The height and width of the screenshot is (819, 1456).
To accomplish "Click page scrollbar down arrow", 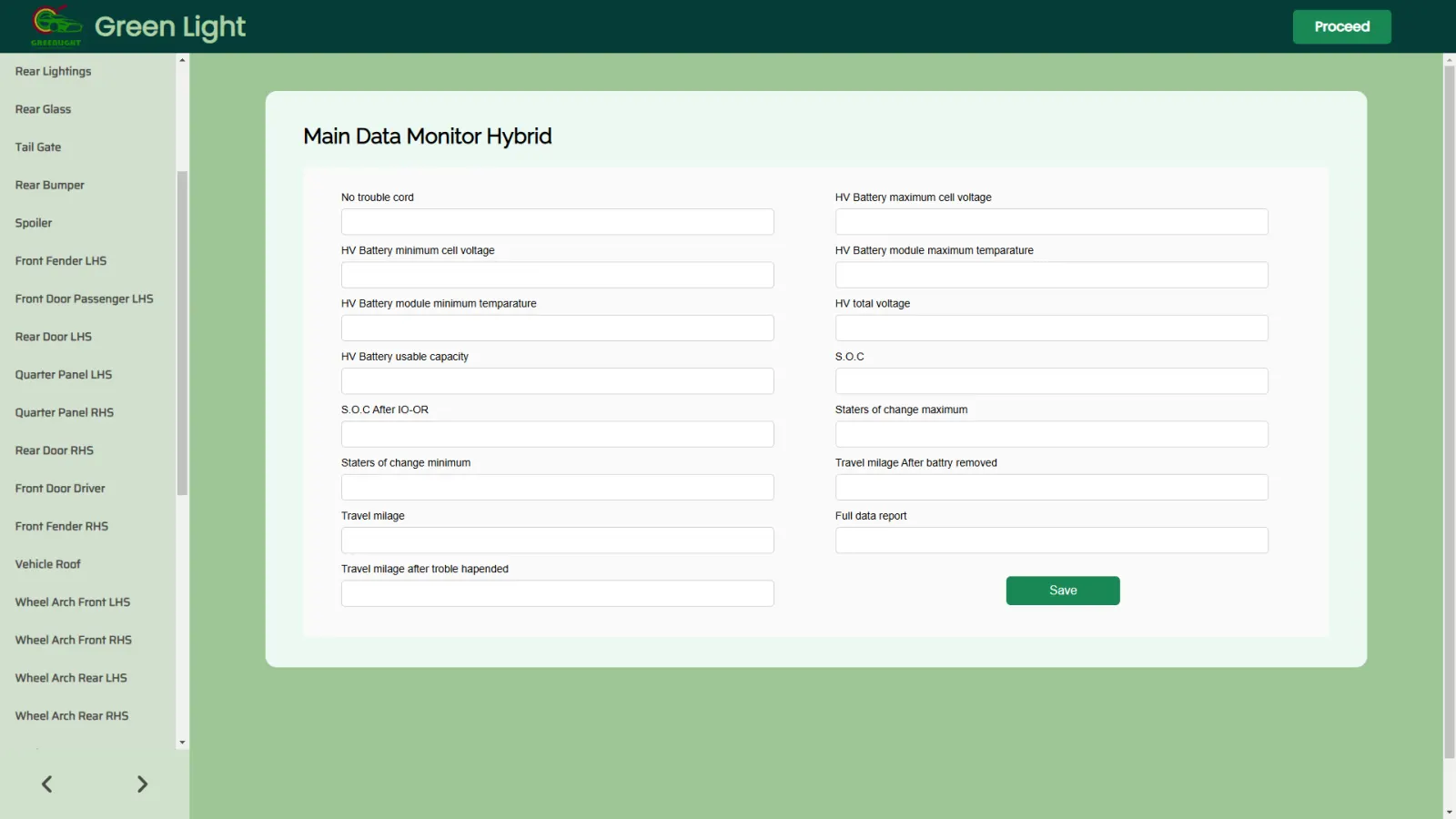I will coord(1449,812).
